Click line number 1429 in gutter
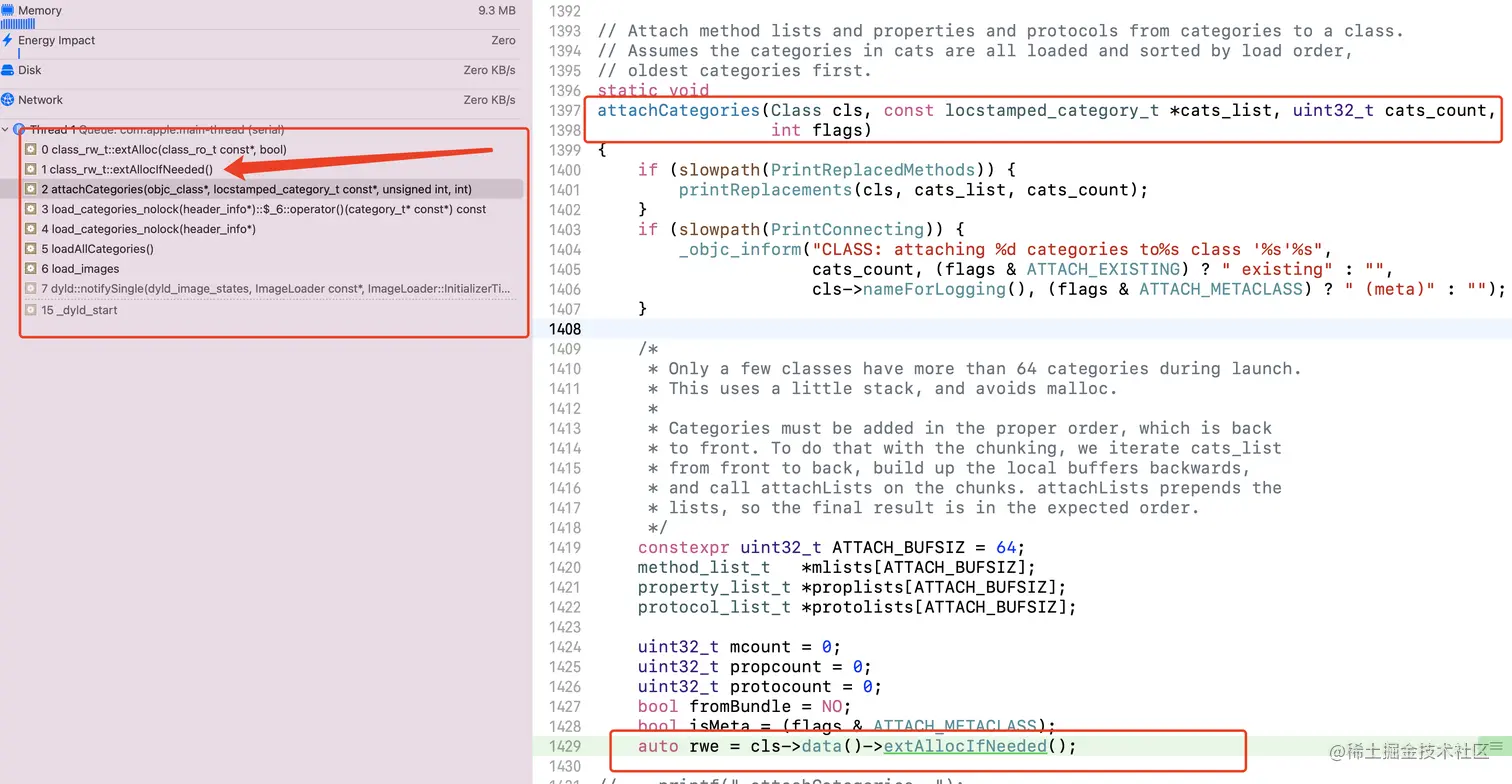 (565, 746)
